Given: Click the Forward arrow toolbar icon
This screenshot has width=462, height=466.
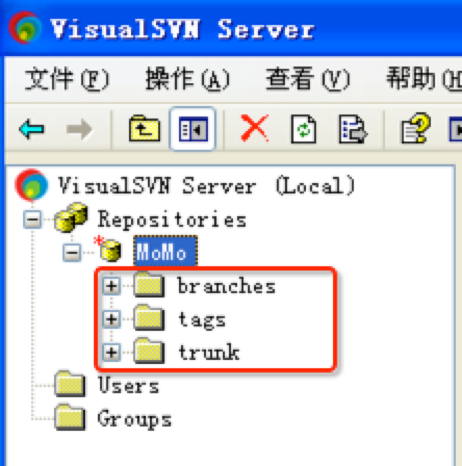Looking at the screenshot, I should pyautogui.click(x=79, y=129).
